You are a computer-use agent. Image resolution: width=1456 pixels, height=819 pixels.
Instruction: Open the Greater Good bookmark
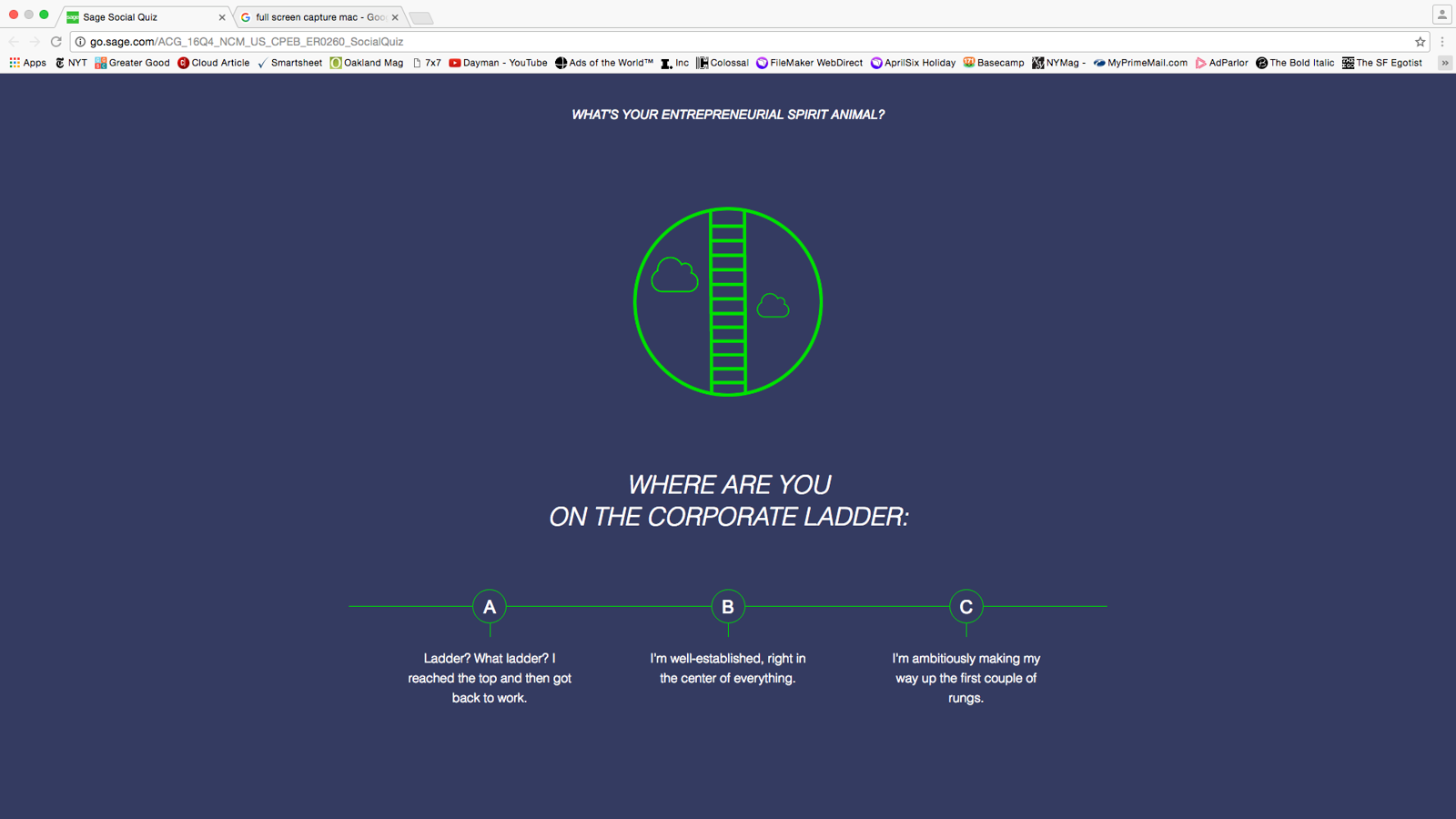[132, 63]
